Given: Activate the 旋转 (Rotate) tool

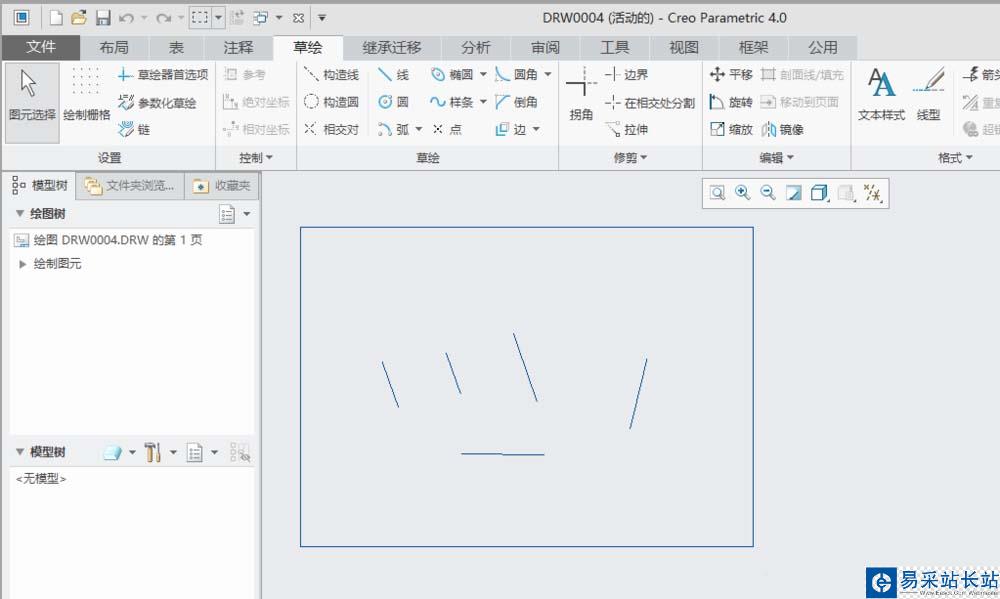Looking at the screenshot, I should [730, 102].
